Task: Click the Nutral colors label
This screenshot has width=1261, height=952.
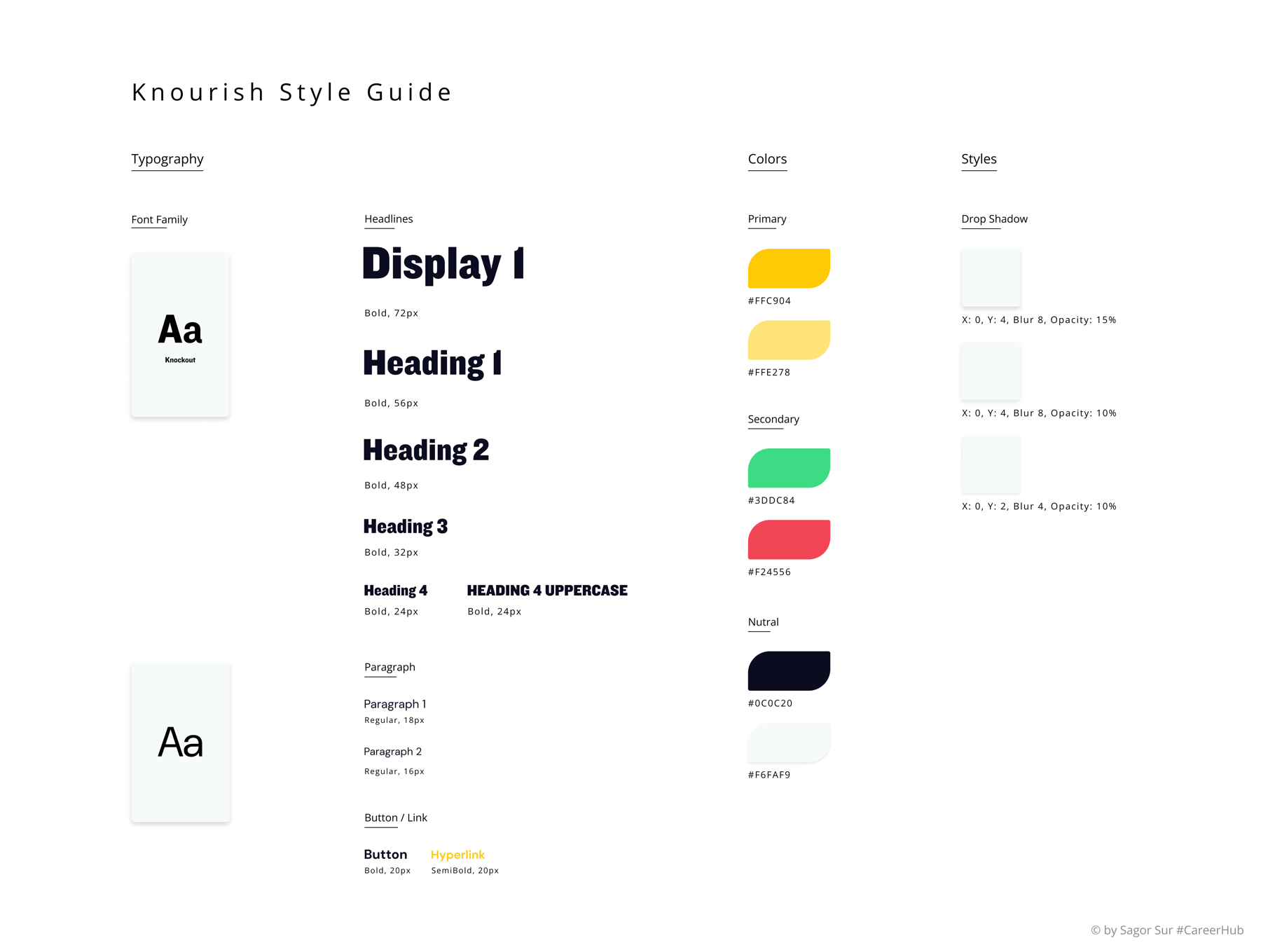Action: click(763, 622)
